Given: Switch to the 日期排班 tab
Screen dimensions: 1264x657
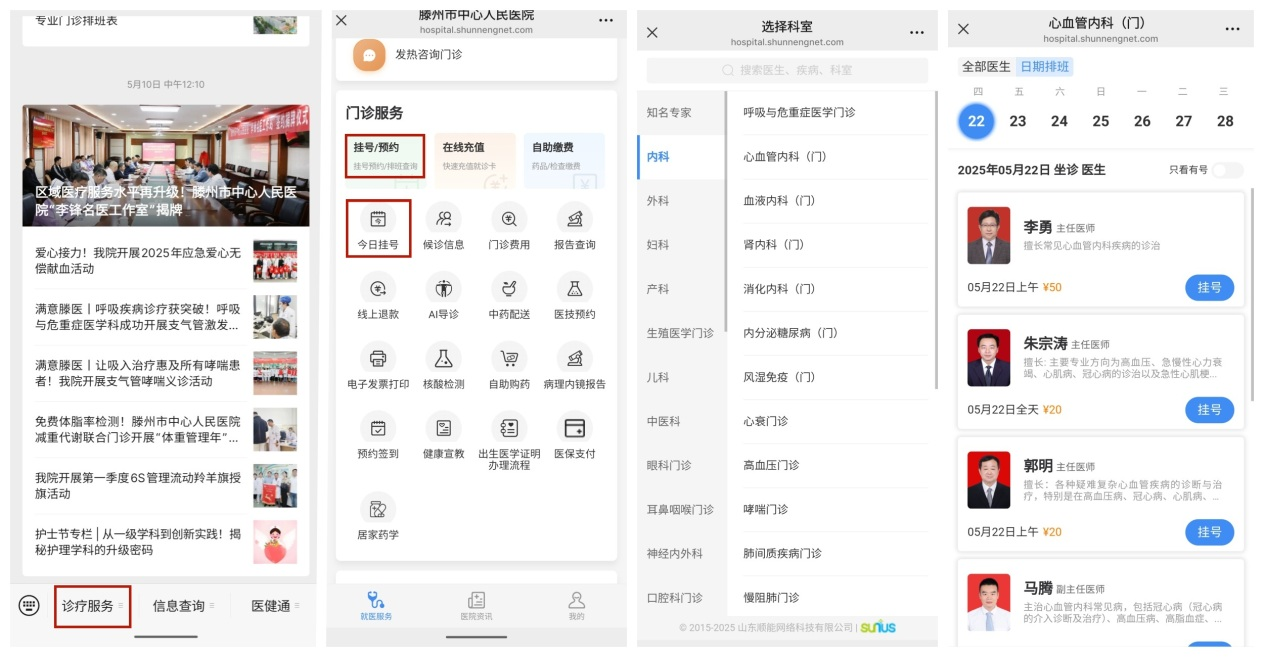Looking at the screenshot, I should click(1044, 67).
